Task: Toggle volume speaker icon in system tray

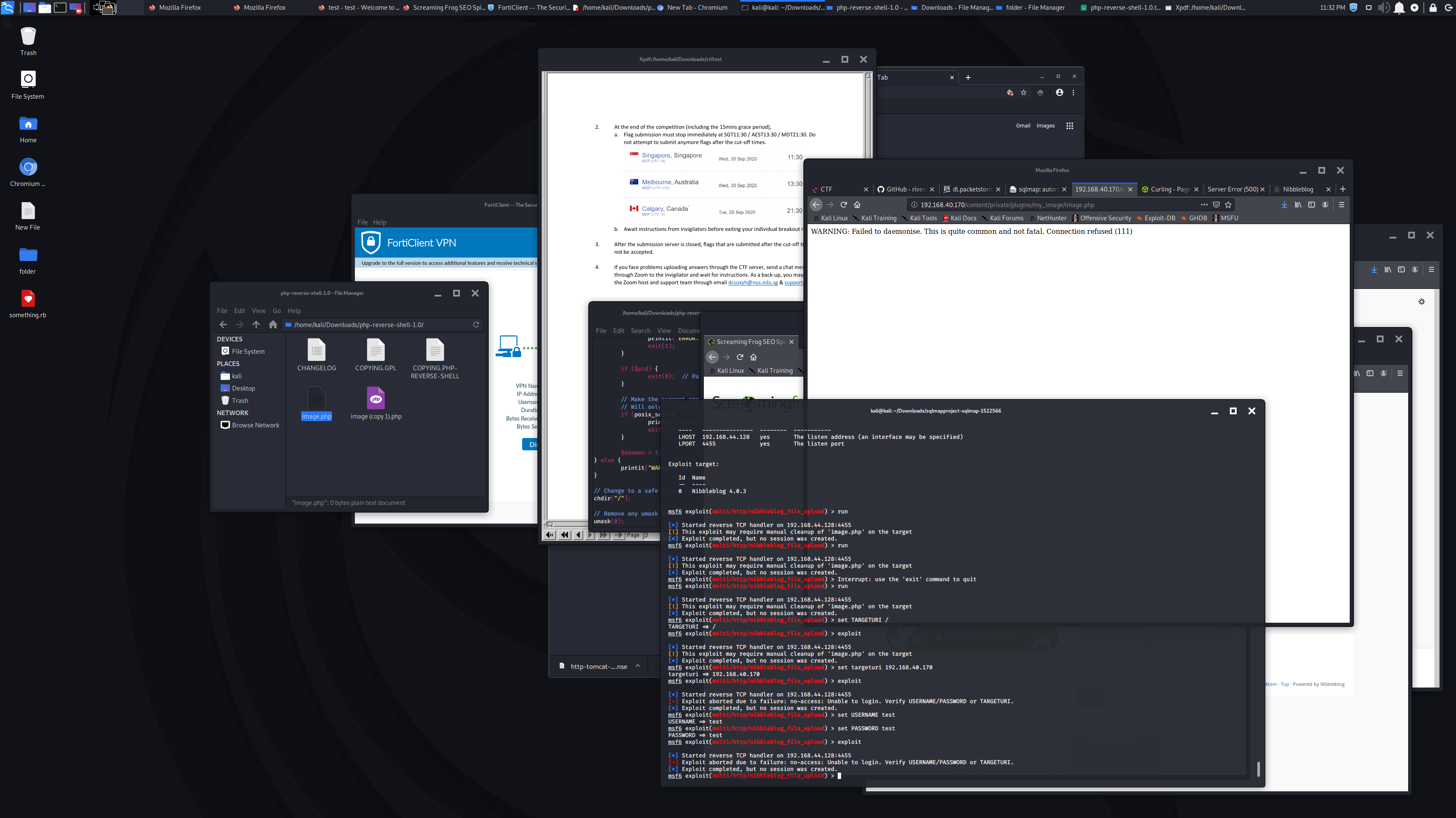Action: [x=1383, y=8]
